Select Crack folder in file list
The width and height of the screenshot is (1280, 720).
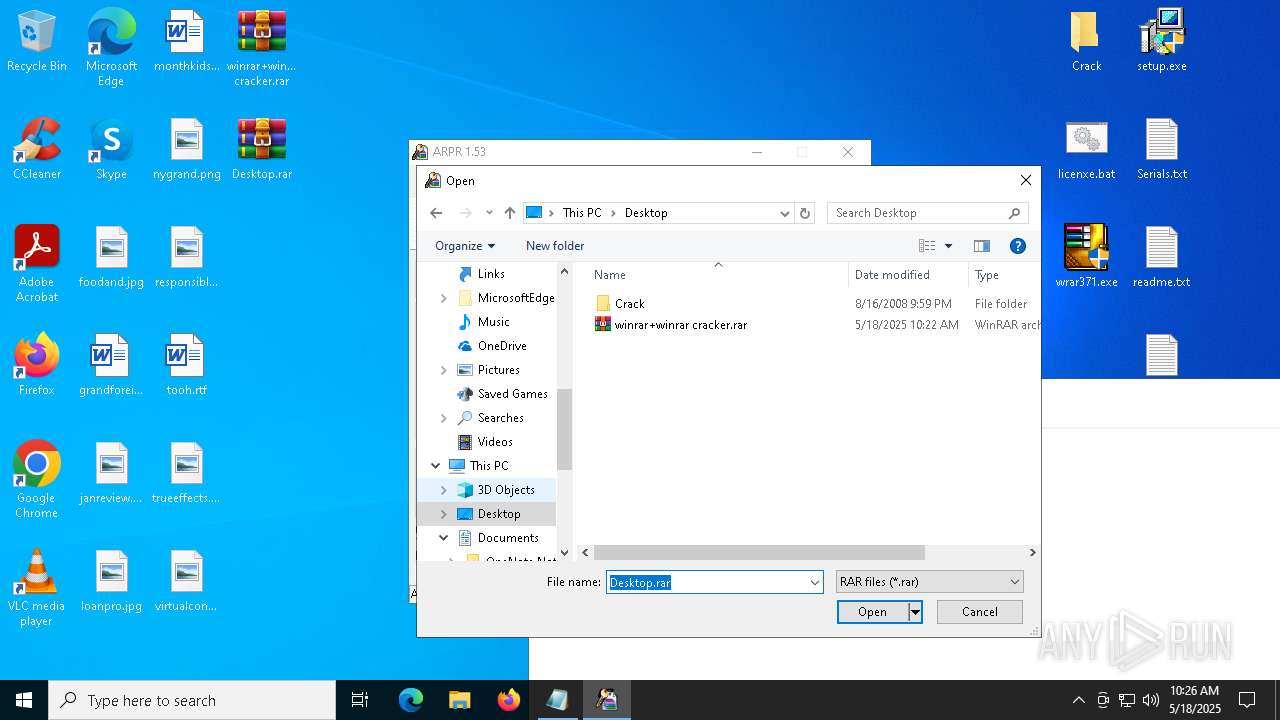[630, 304]
